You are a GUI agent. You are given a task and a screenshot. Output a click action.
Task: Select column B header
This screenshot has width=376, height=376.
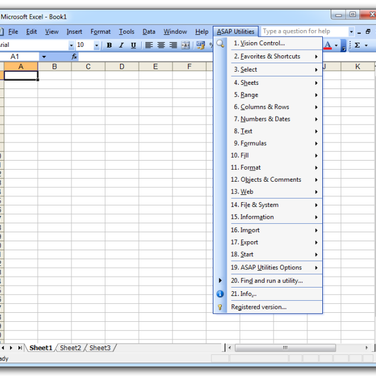pos(54,67)
